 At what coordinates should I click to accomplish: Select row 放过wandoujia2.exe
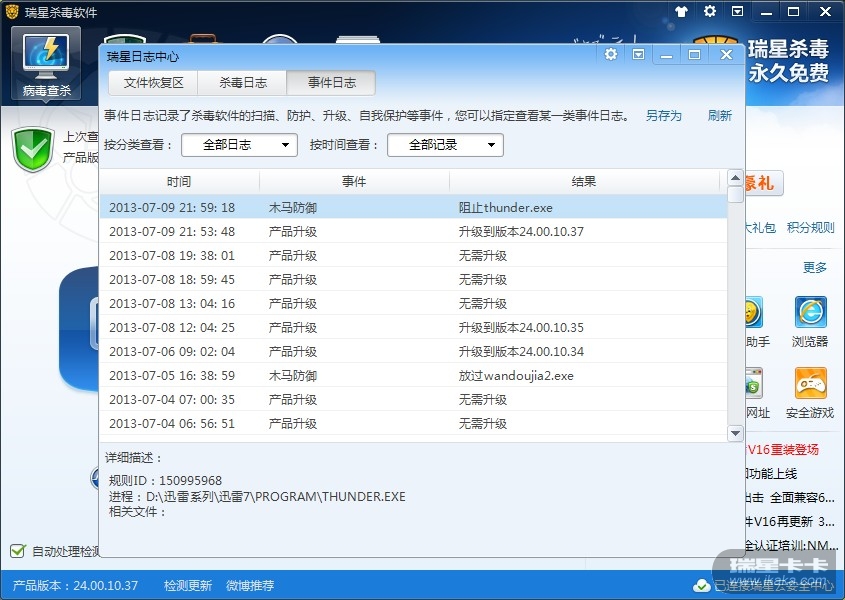click(413, 375)
